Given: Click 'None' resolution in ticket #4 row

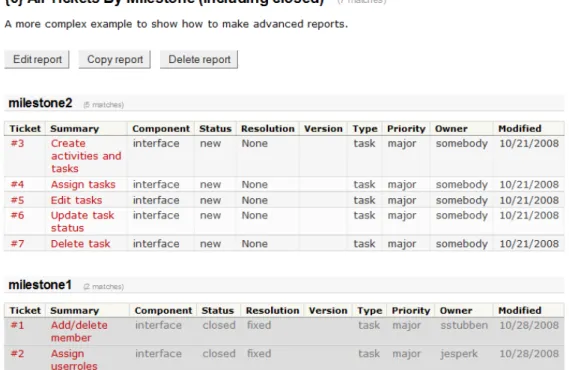Looking at the screenshot, I should coord(254,184).
